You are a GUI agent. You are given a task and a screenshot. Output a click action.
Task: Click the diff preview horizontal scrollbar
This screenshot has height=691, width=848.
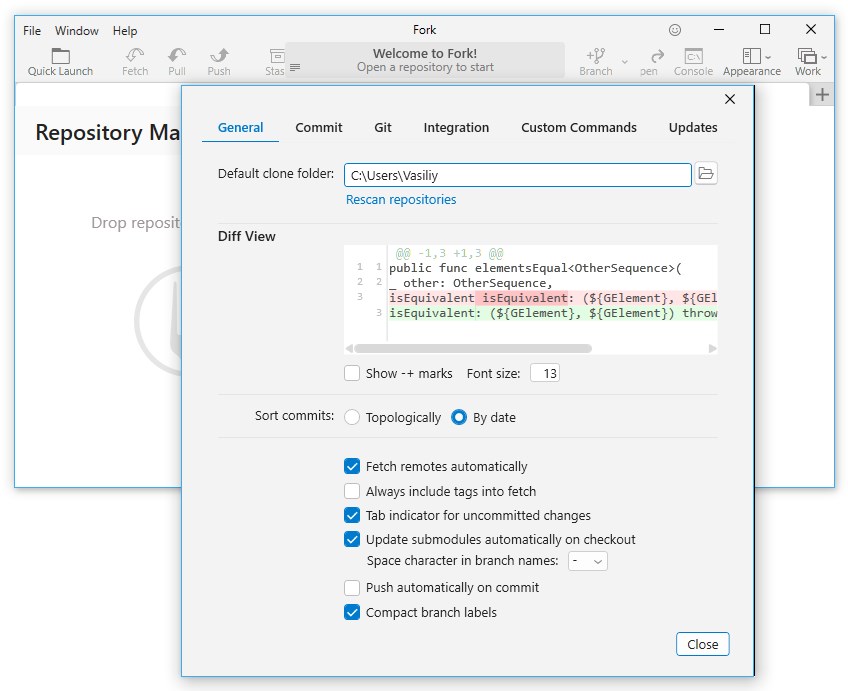tap(473, 349)
